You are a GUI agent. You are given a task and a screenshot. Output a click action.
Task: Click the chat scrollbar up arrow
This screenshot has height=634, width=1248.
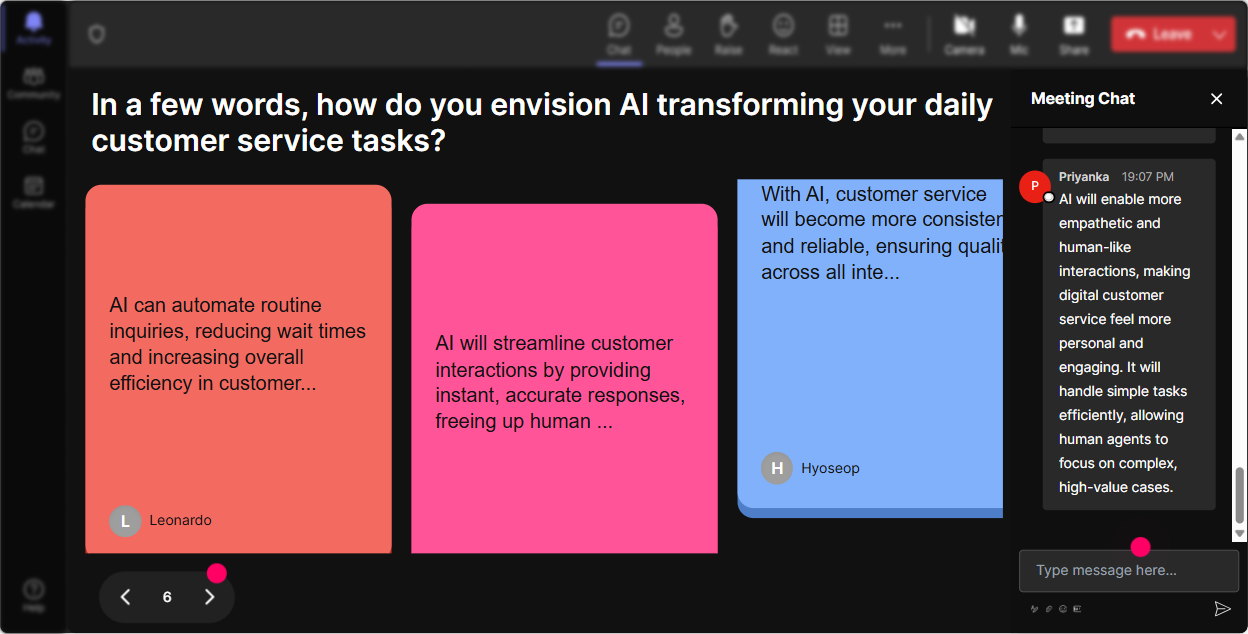(x=1240, y=135)
